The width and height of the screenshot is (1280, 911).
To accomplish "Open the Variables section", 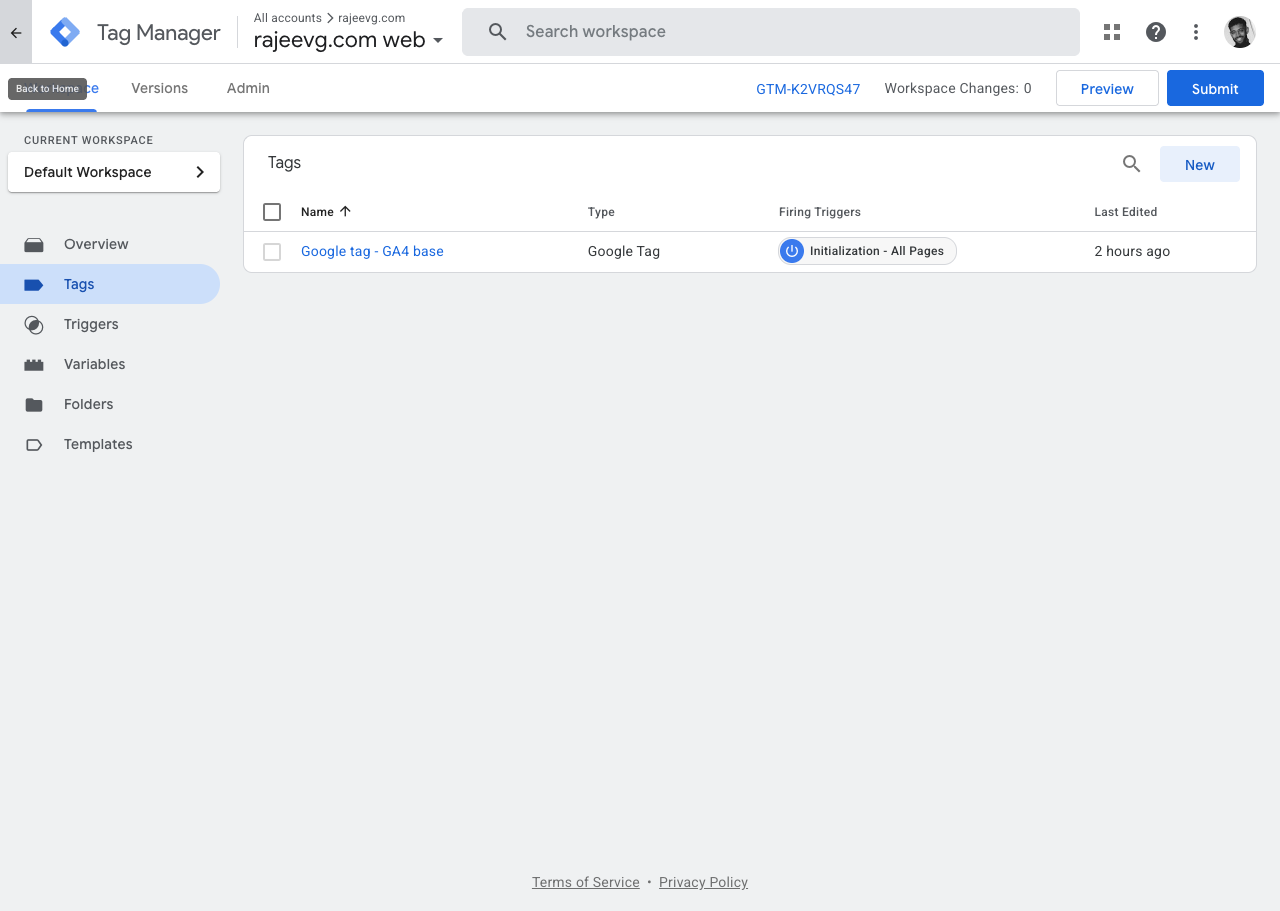I will click(94, 364).
